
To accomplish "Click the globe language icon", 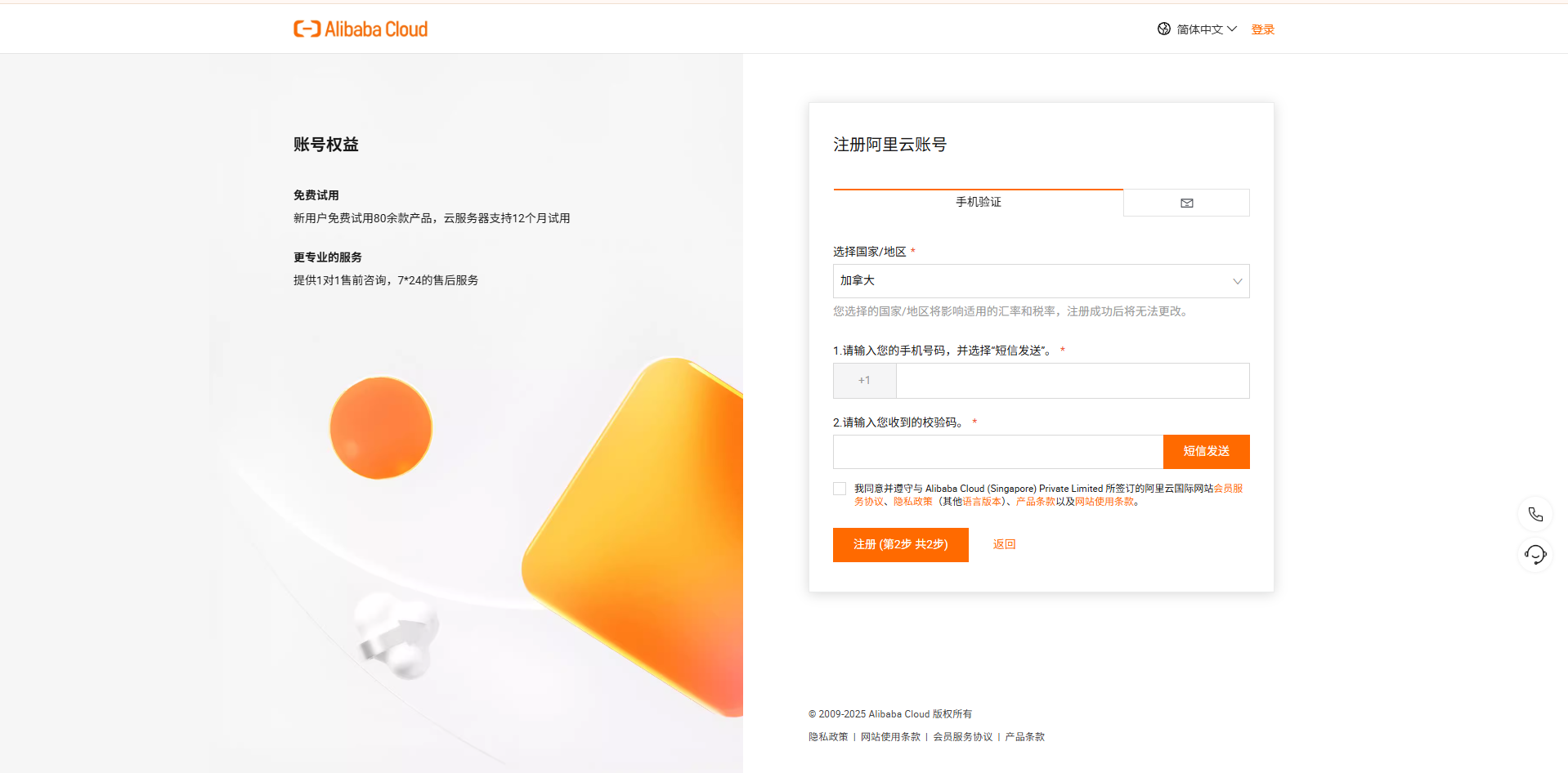I will pos(1164,29).
